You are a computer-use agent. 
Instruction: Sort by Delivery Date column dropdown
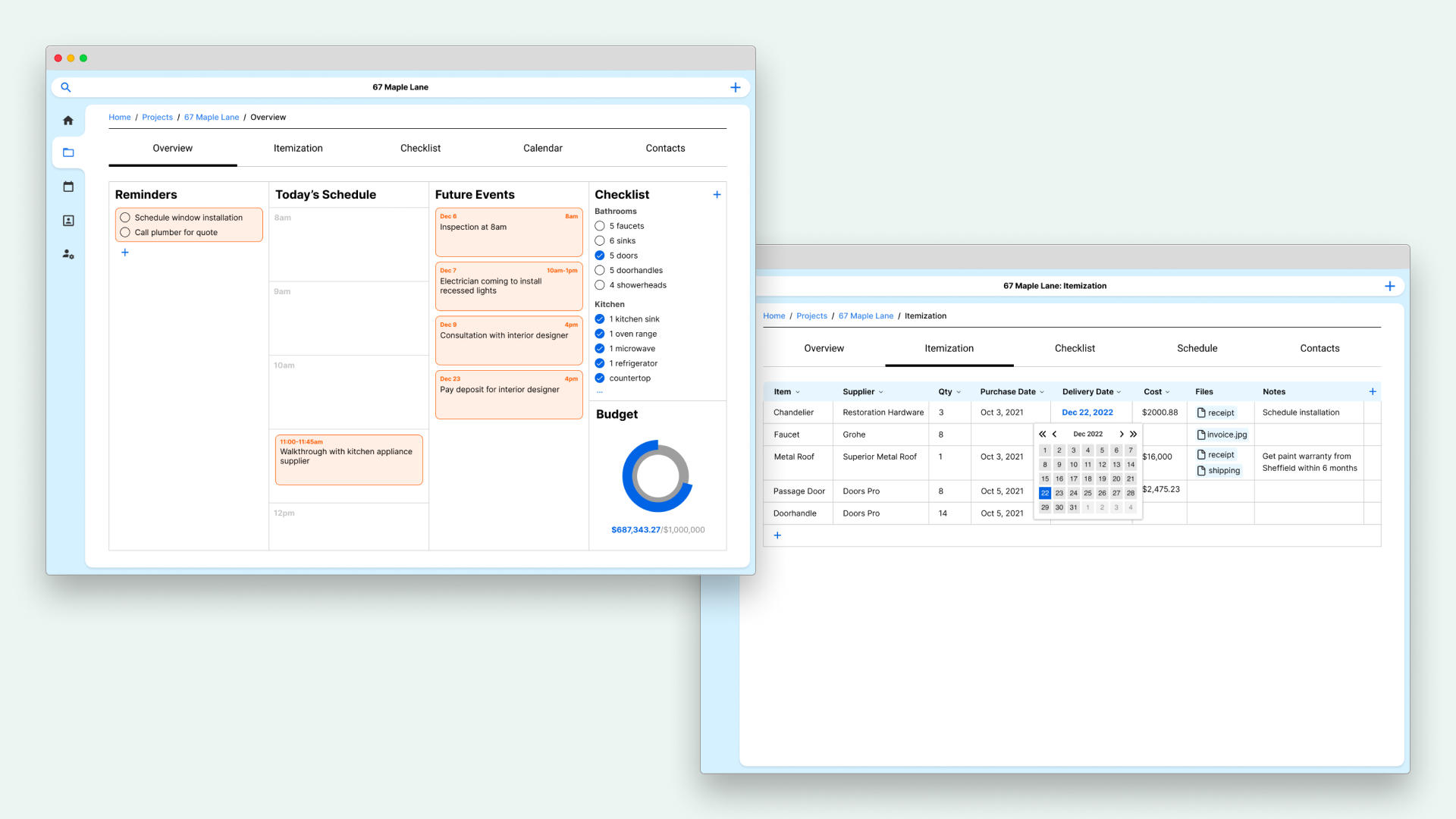pyautogui.click(x=1119, y=392)
